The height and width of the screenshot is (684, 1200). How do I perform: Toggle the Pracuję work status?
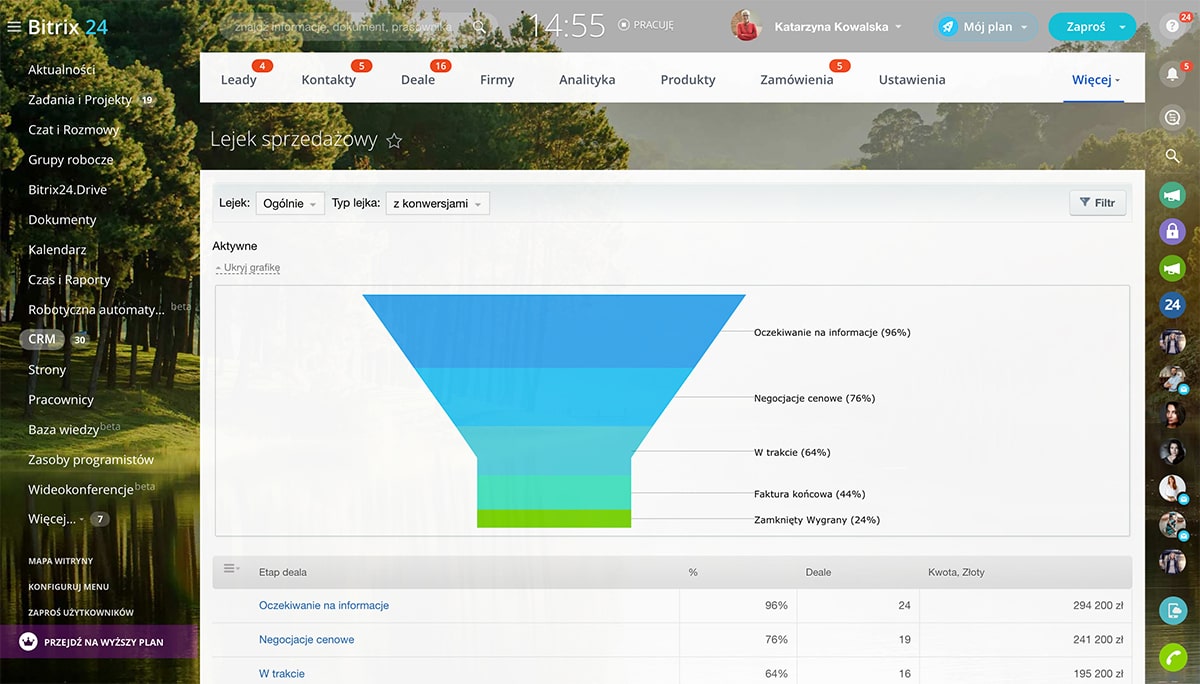pos(646,25)
